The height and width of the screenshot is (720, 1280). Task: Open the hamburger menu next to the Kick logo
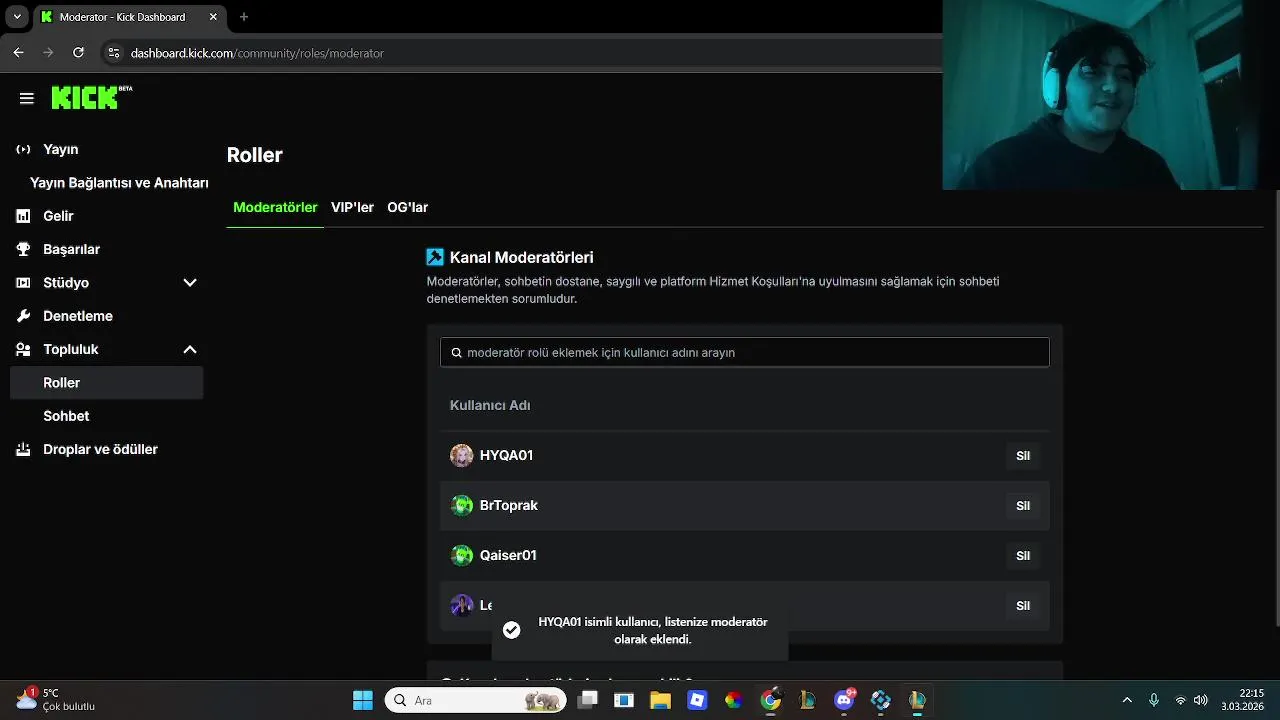point(27,98)
